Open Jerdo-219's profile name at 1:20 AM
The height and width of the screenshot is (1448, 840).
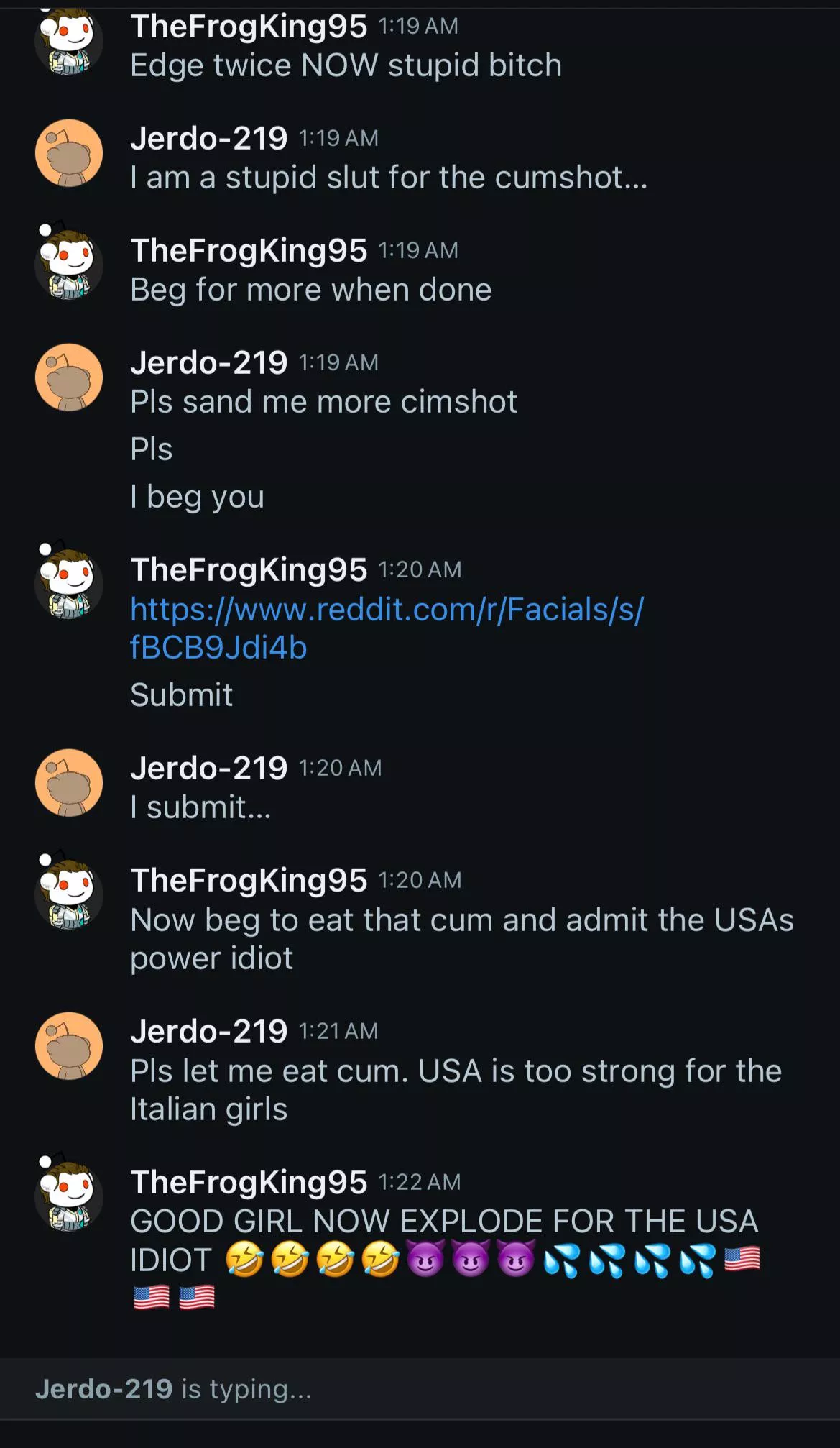pos(208,768)
